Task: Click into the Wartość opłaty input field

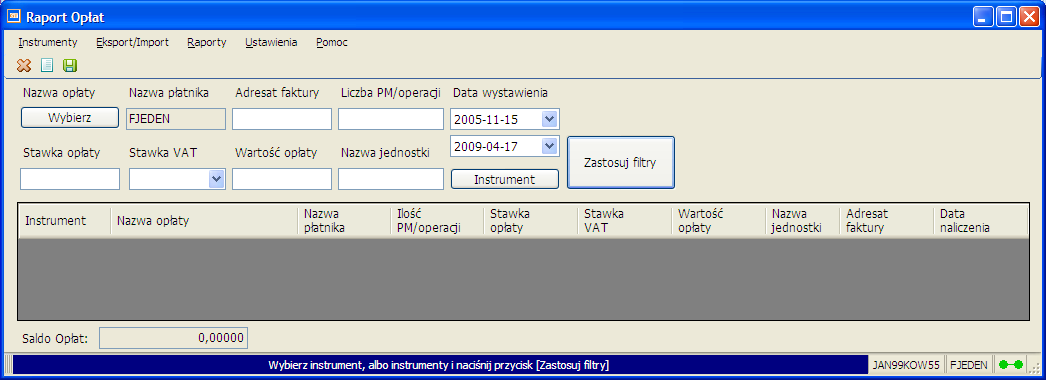Action: [x=282, y=179]
